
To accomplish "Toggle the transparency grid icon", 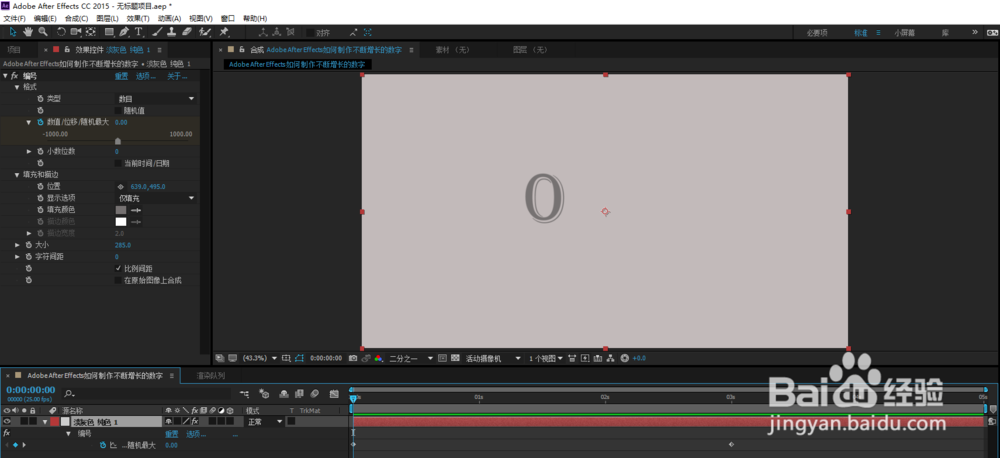I will tap(455, 358).
